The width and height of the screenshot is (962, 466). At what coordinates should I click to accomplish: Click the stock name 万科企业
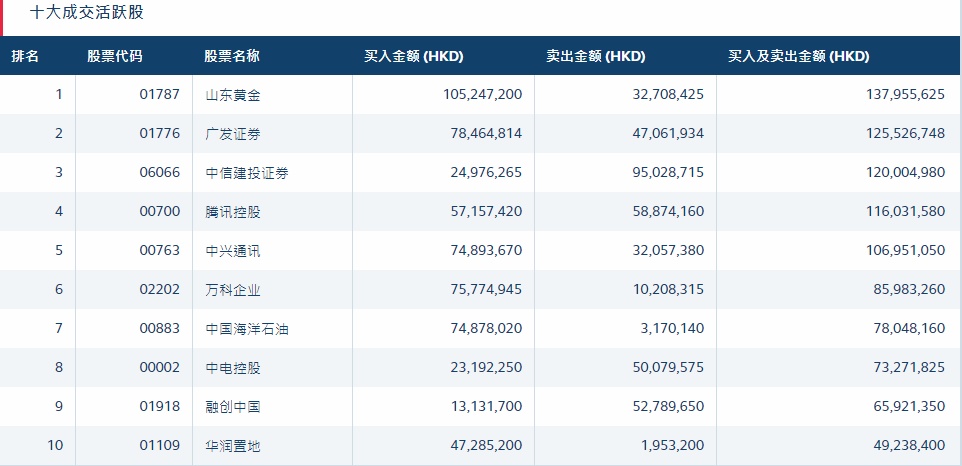233,290
